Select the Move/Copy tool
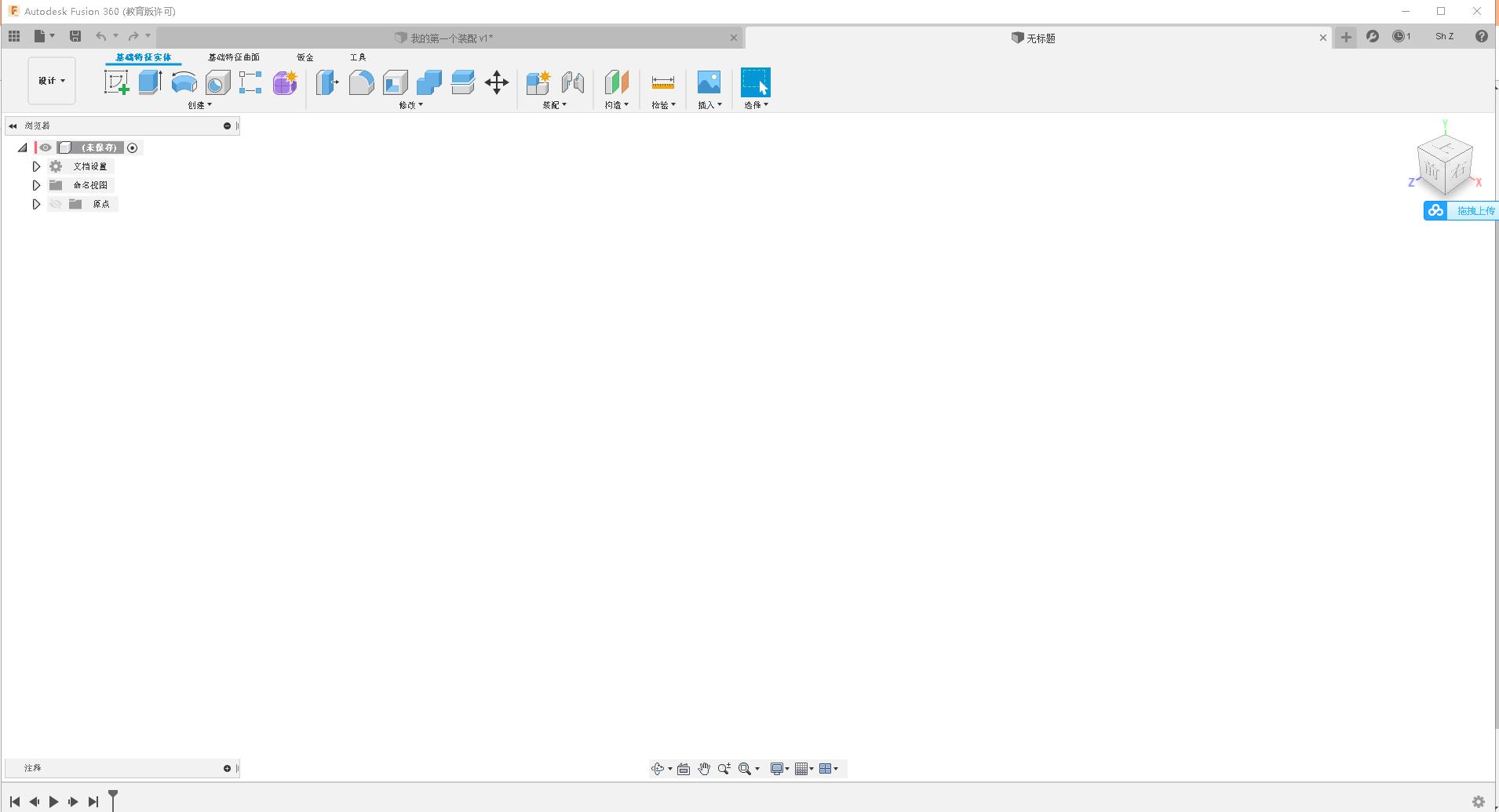This screenshot has height=812, width=1499. (x=495, y=82)
